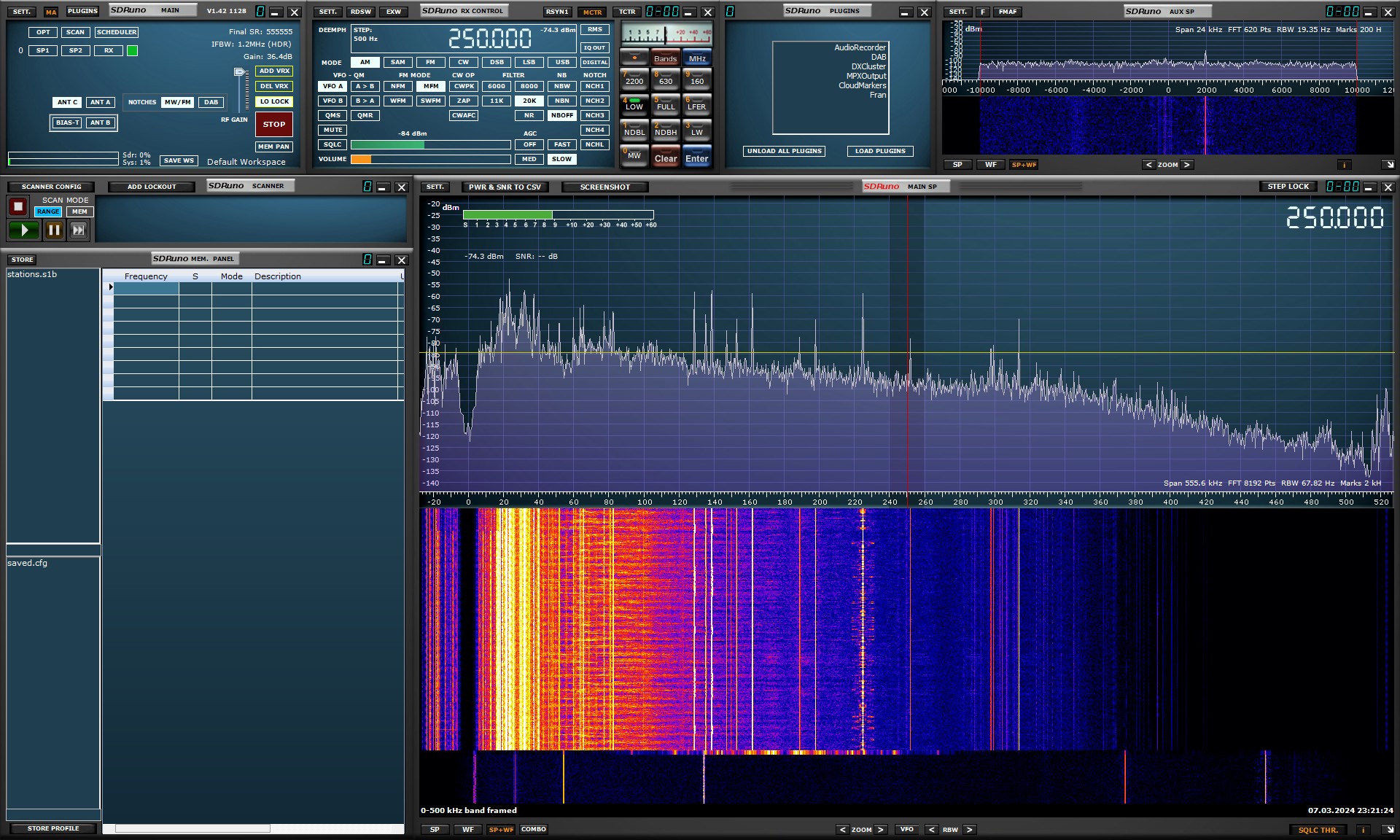Decrease RBW with the left arrow
The height and width of the screenshot is (840, 1400).
coord(931,830)
